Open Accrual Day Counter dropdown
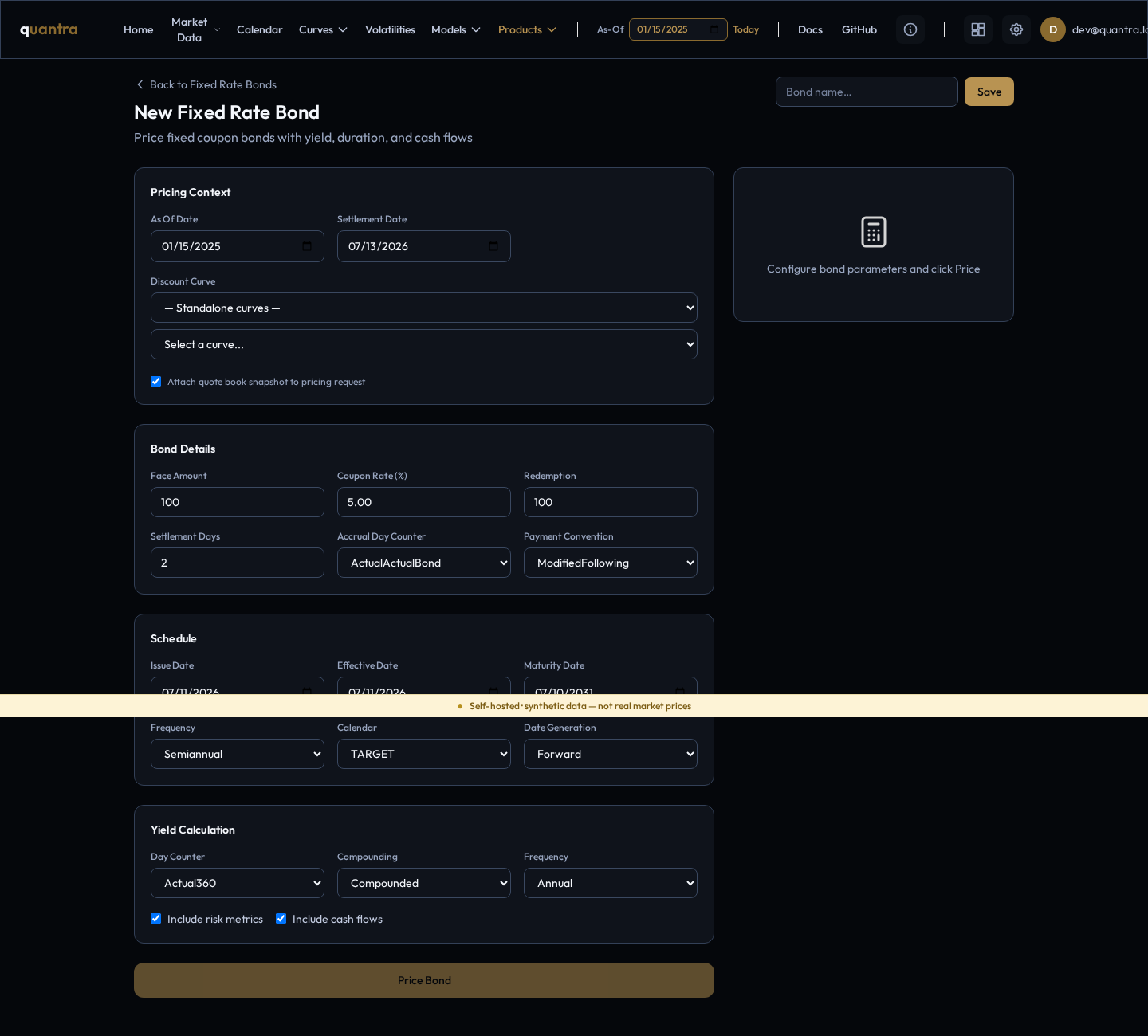 click(424, 563)
